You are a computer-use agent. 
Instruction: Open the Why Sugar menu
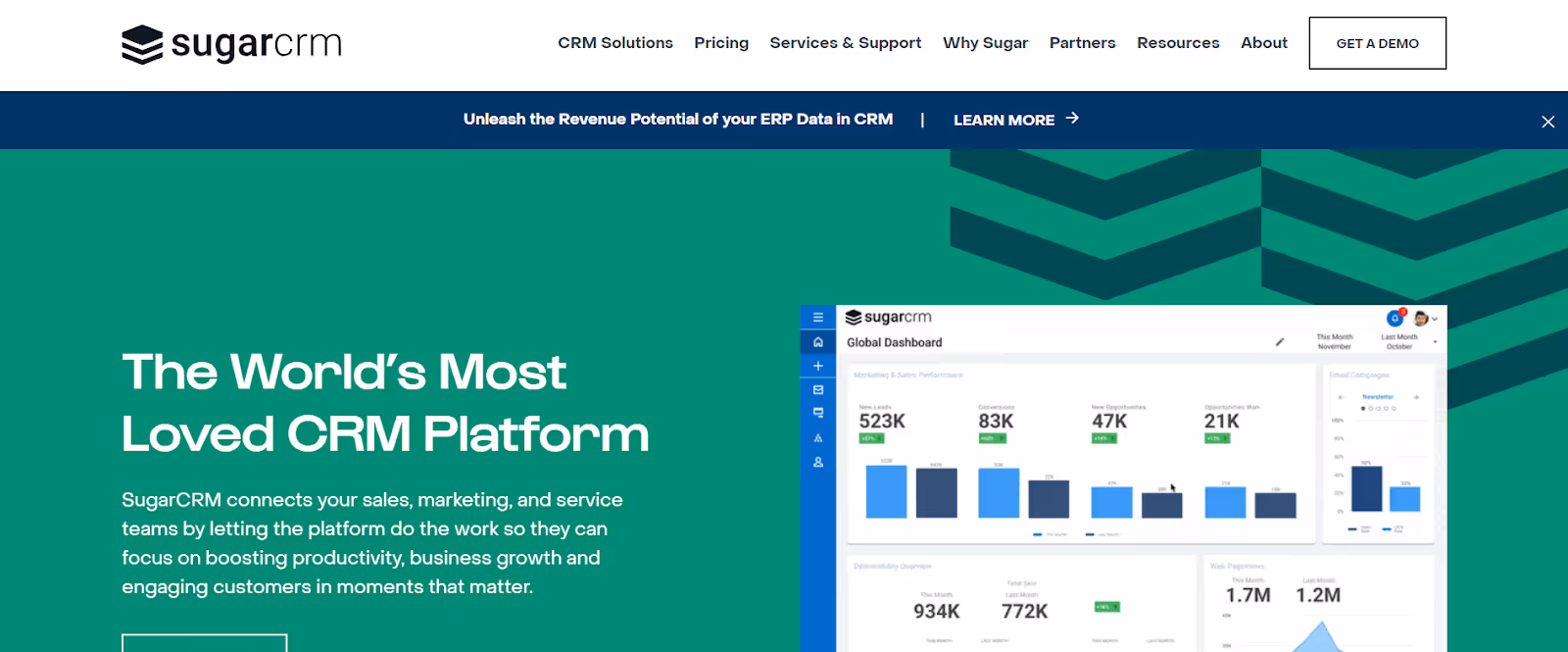986,43
